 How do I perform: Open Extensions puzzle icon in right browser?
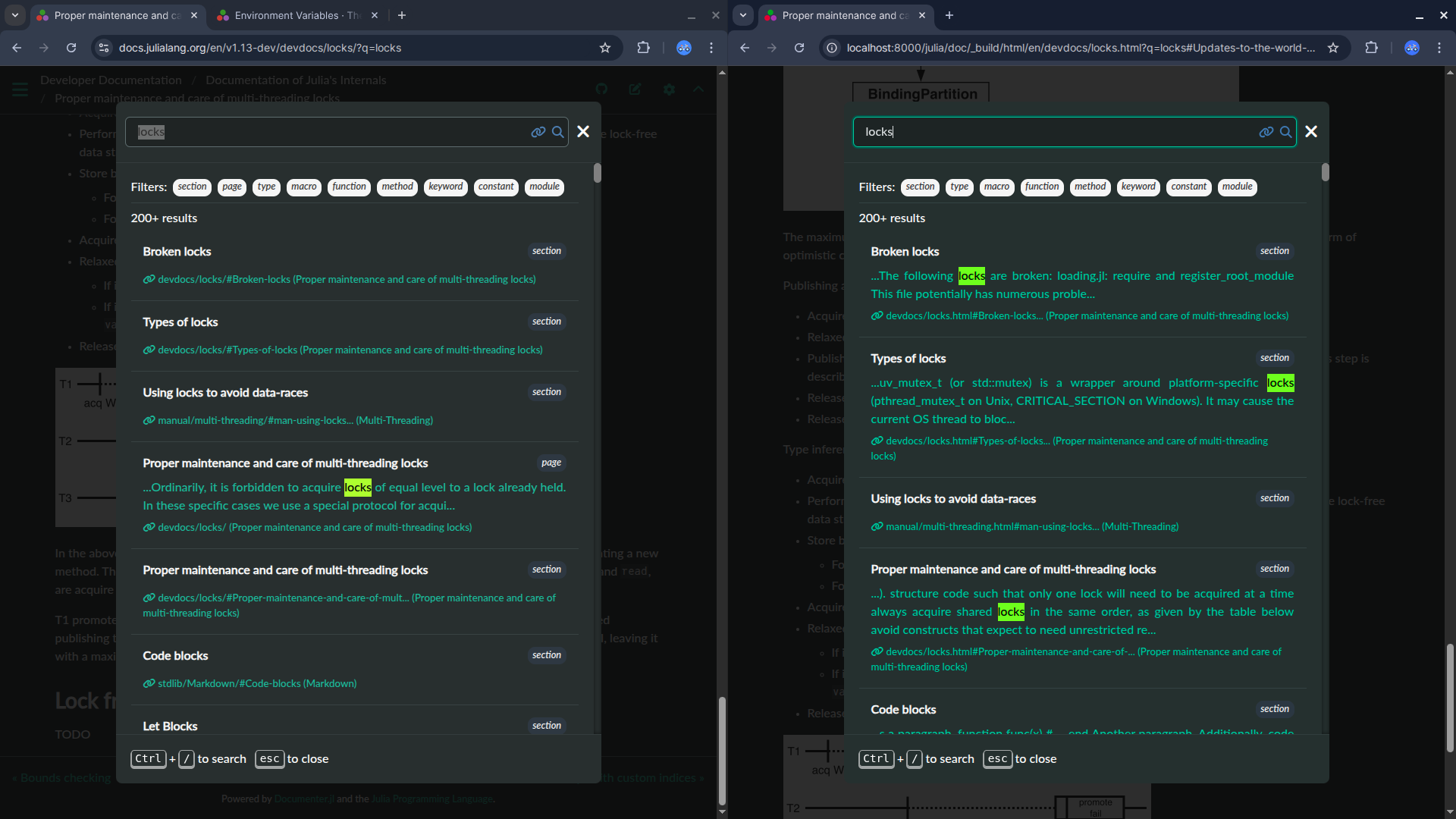(1371, 48)
